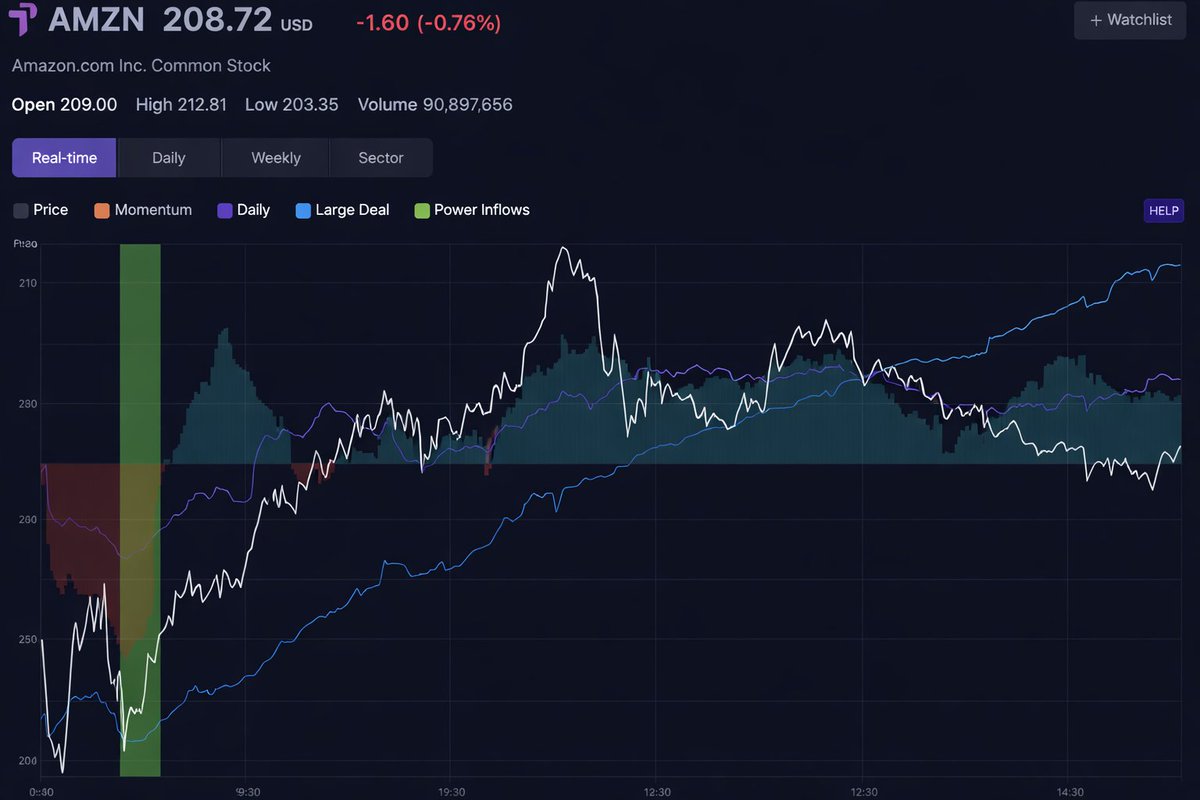Open the Weekly tab
Image resolution: width=1200 pixels, height=800 pixels.
pyautogui.click(x=276, y=158)
